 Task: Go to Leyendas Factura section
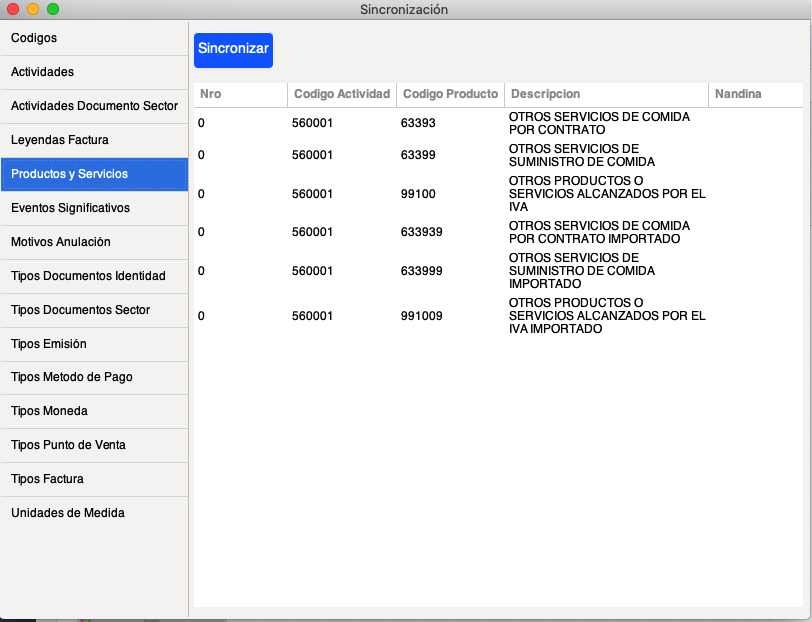point(94,140)
